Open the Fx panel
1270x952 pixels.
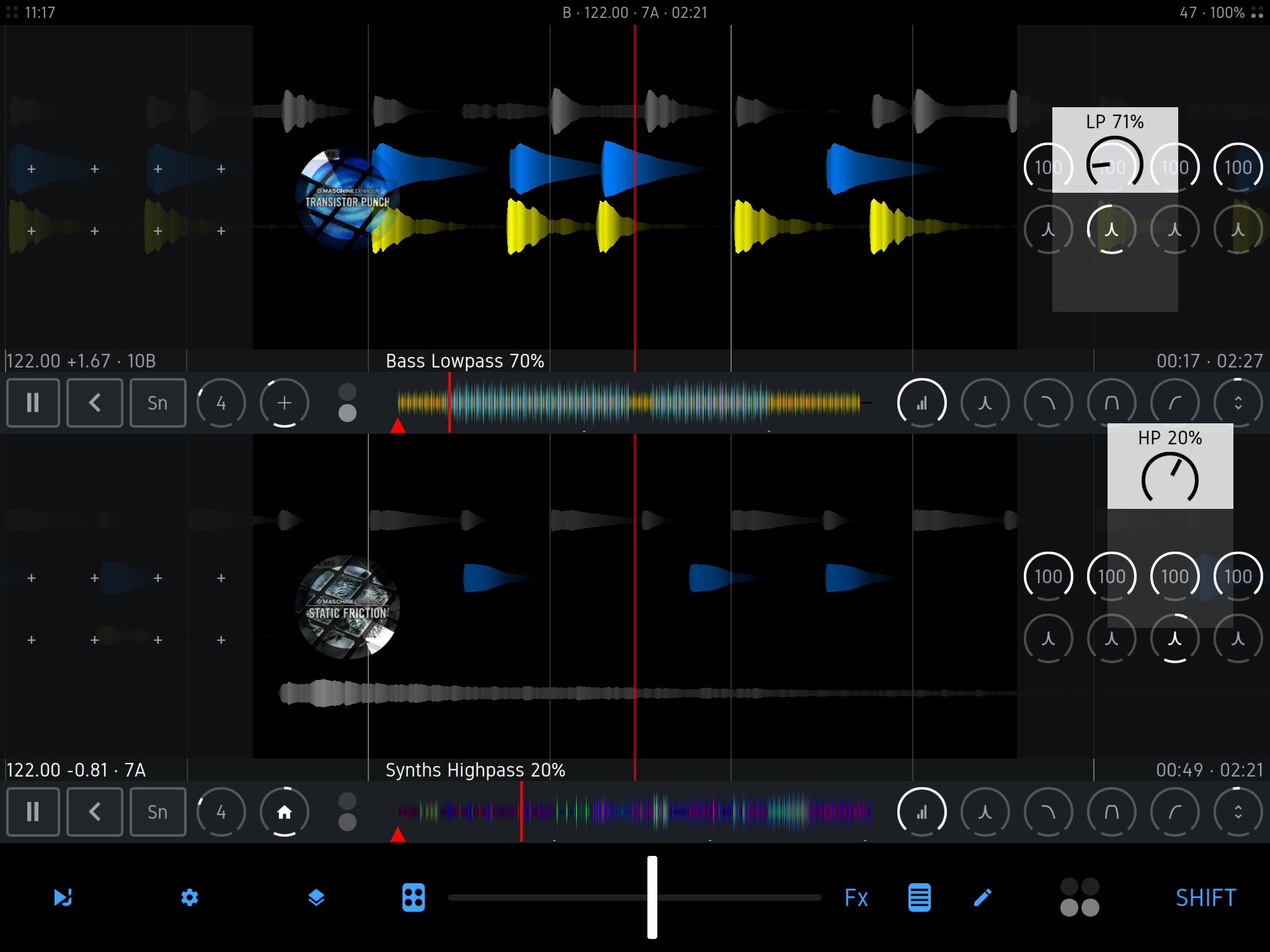point(856,897)
